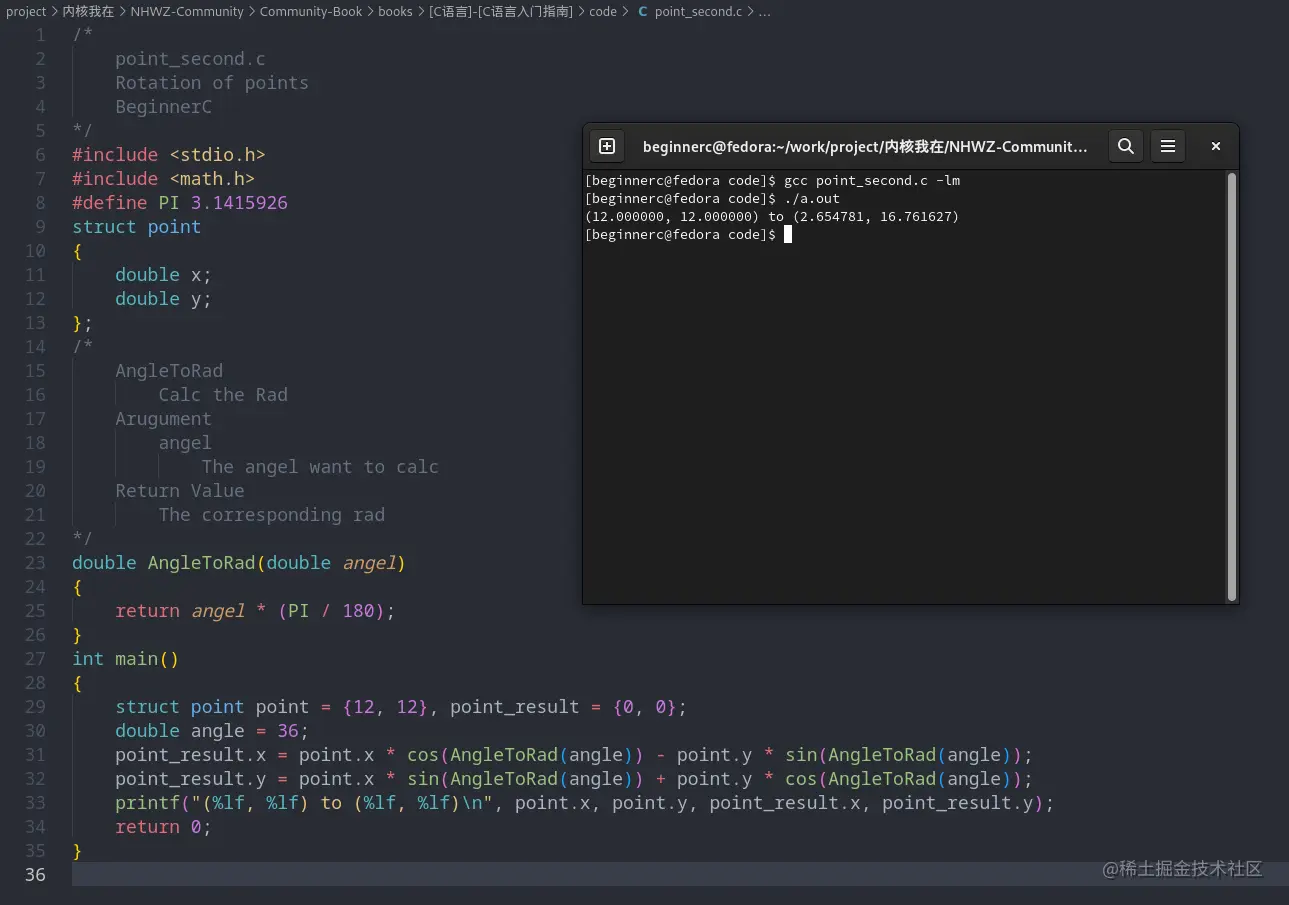1289x905 pixels.
Task: Click the terminal vertical scrollbar
Action: point(1232,386)
